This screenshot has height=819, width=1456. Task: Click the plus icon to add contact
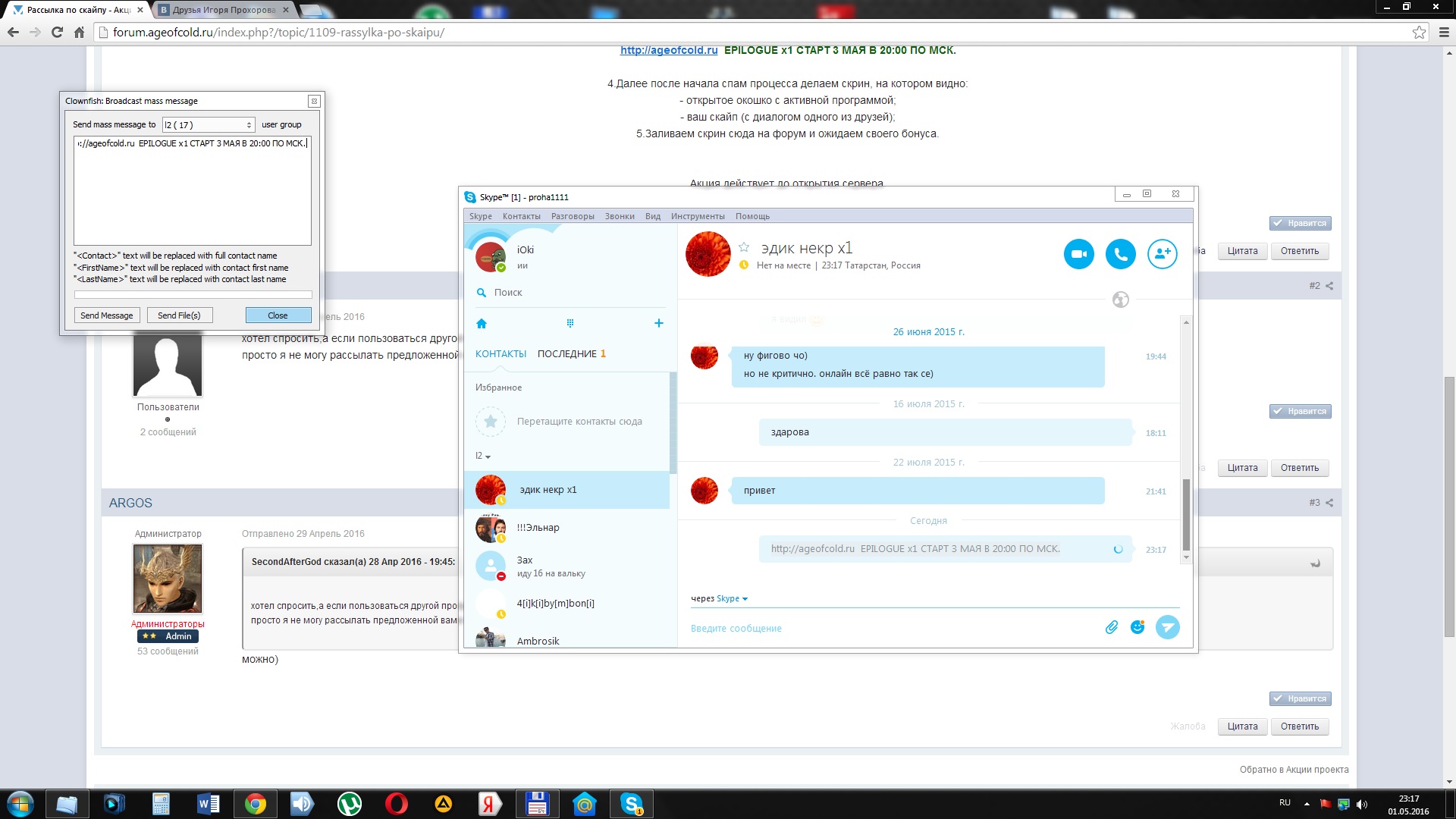tap(658, 324)
